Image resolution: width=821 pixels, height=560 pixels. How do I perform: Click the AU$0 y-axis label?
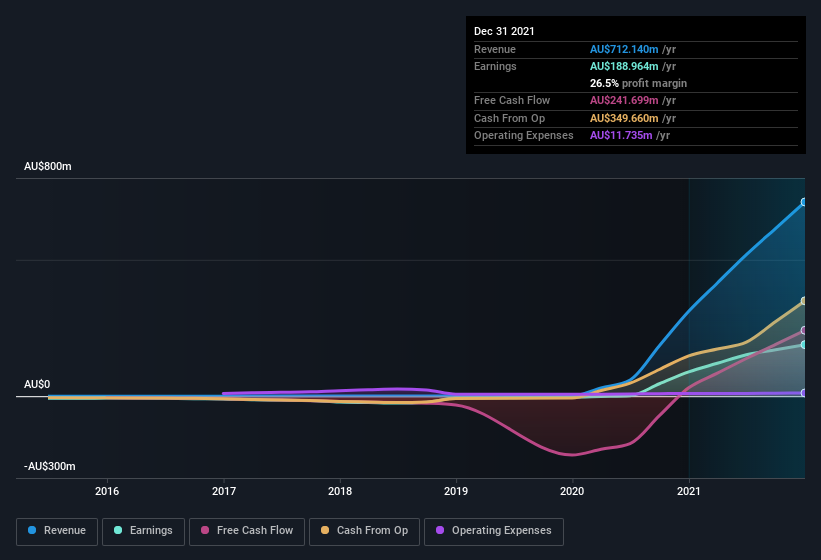pyautogui.click(x=37, y=385)
